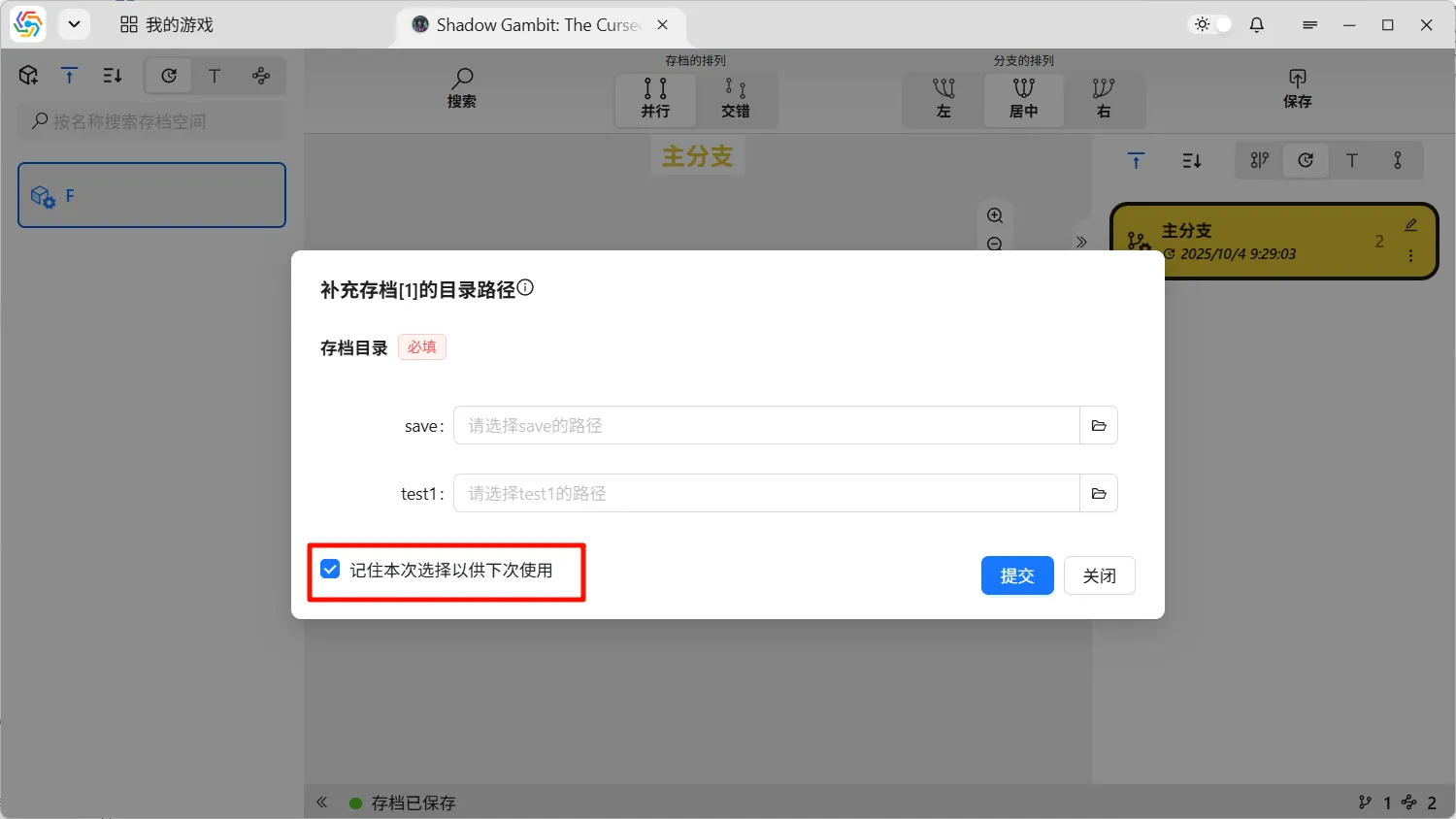Image resolution: width=1456 pixels, height=819 pixels.
Task: Open the three-line menu in title bar
Action: 1309,25
